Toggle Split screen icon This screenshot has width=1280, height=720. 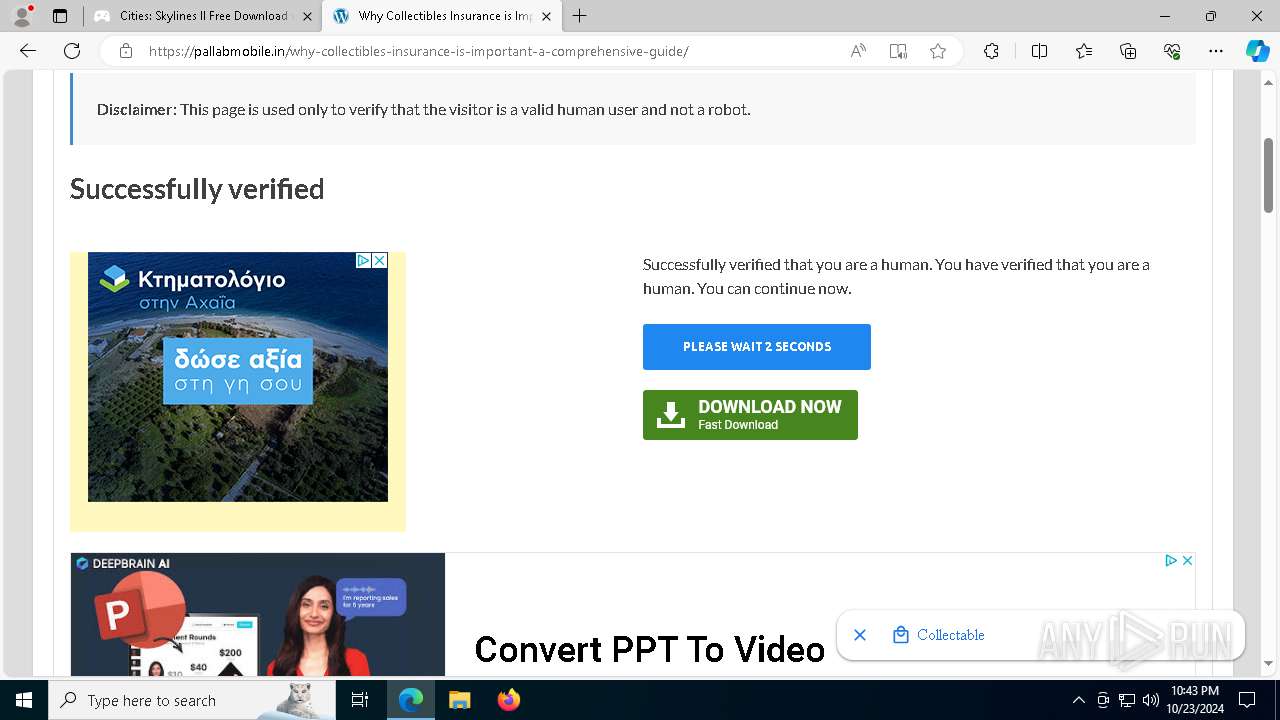(x=1039, y=51)
